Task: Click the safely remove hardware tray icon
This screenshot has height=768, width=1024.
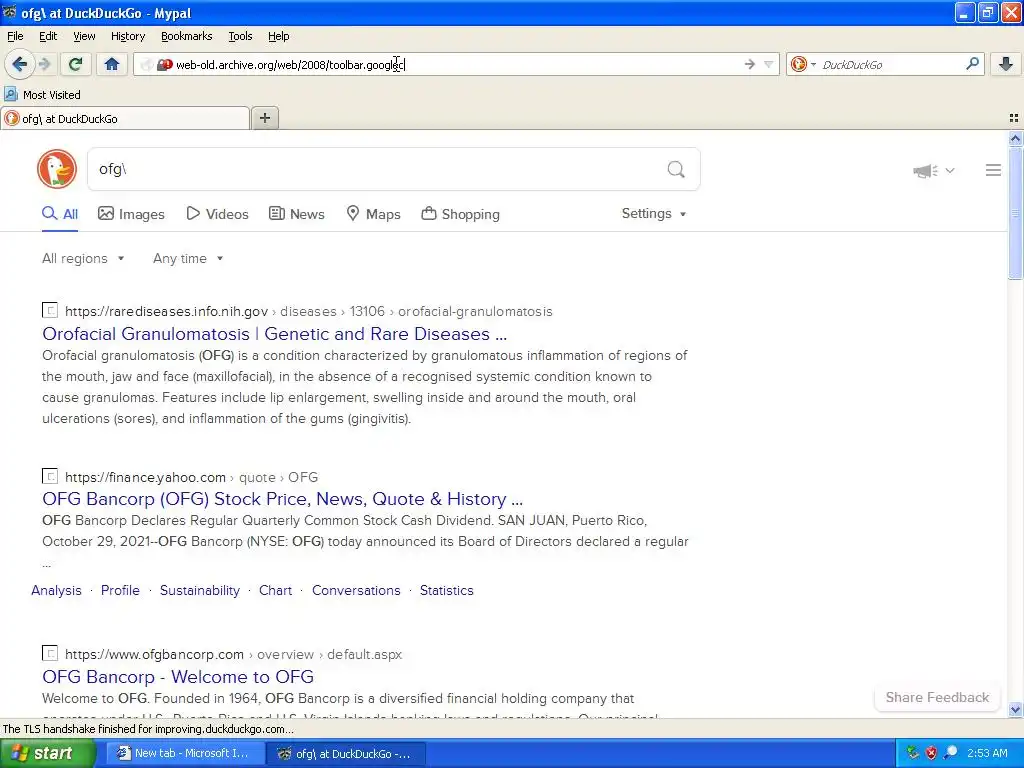Action: coord(912,754)
